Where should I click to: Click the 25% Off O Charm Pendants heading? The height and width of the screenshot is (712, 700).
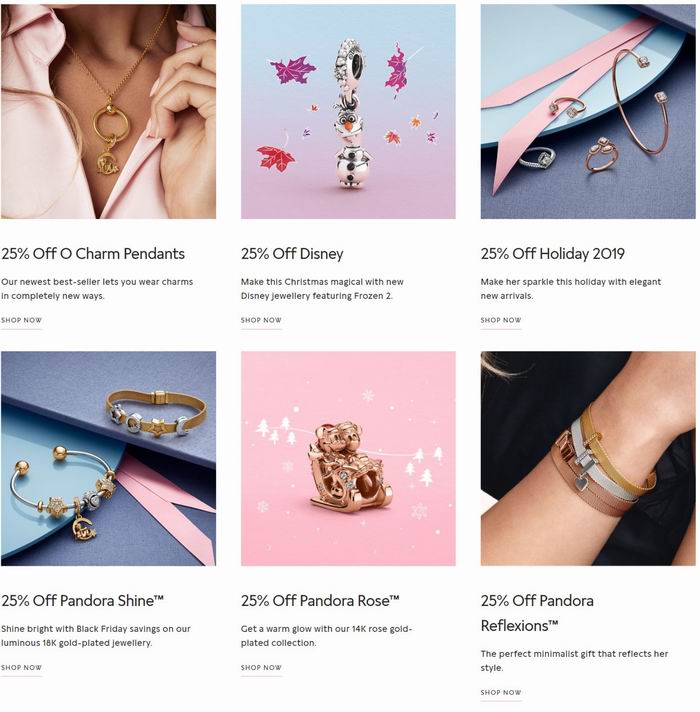coord(93,253)
